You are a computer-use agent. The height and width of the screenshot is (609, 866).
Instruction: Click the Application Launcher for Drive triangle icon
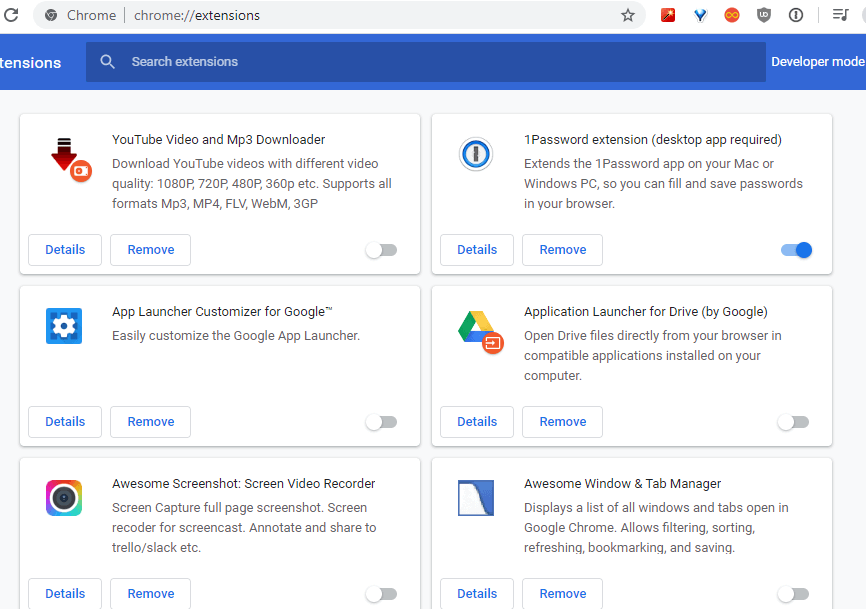coord(475,326)
